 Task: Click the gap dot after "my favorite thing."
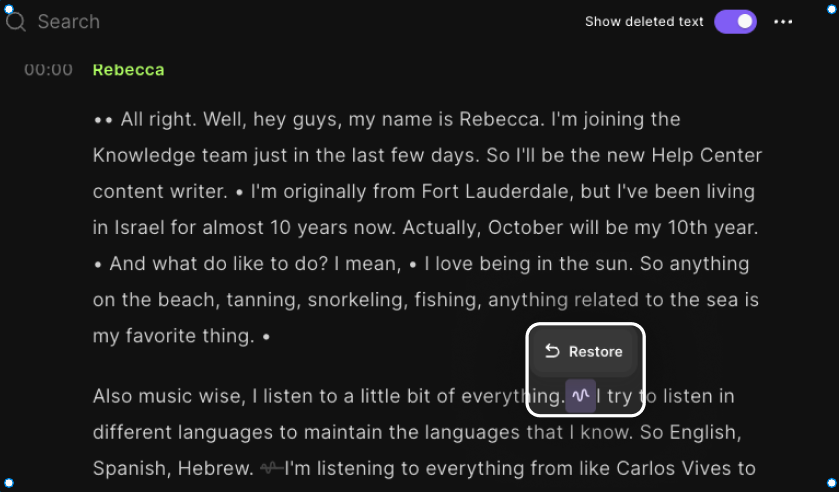point(266,337)
